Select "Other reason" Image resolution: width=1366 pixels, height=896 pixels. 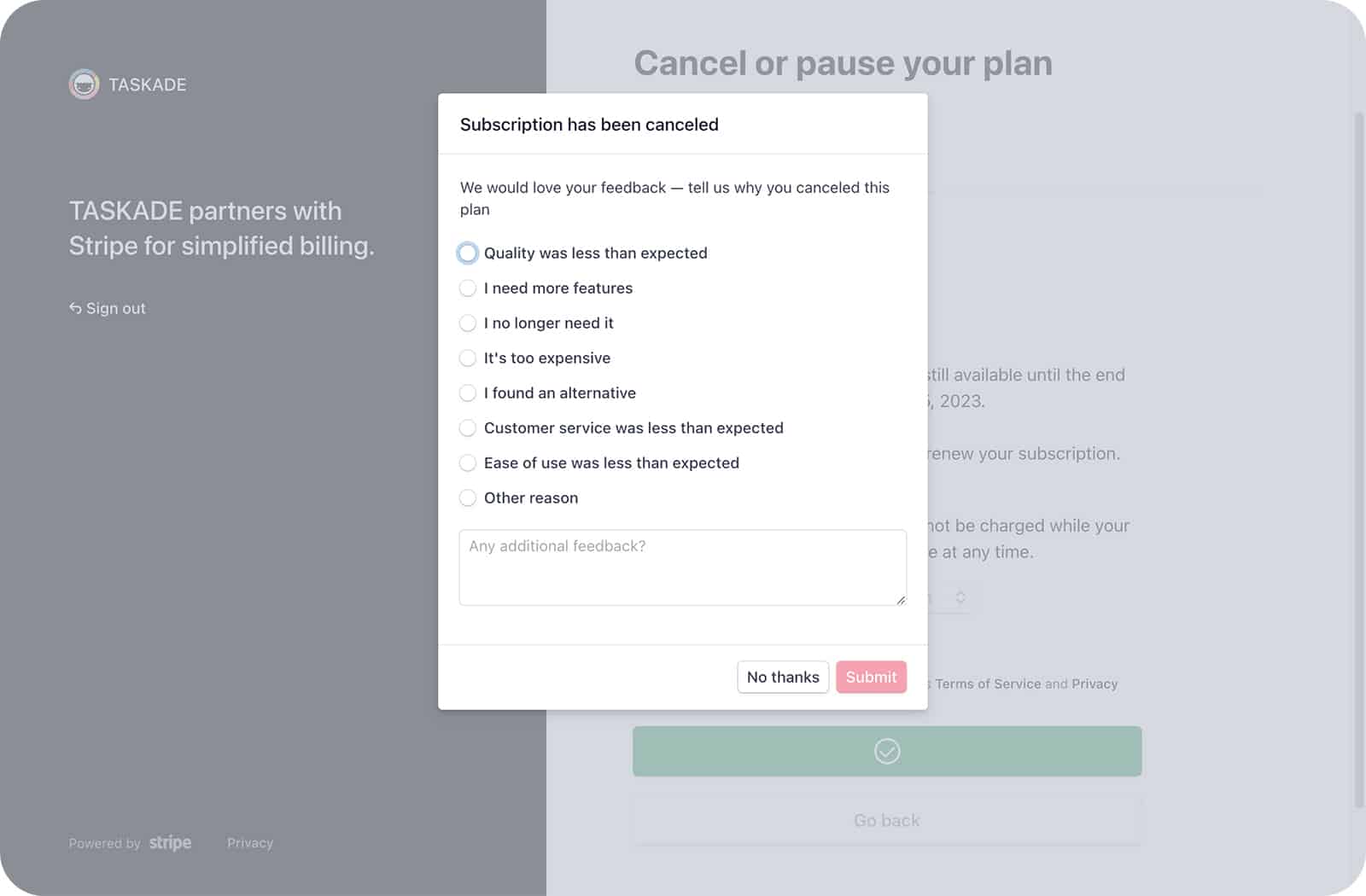tap(468, 497)
